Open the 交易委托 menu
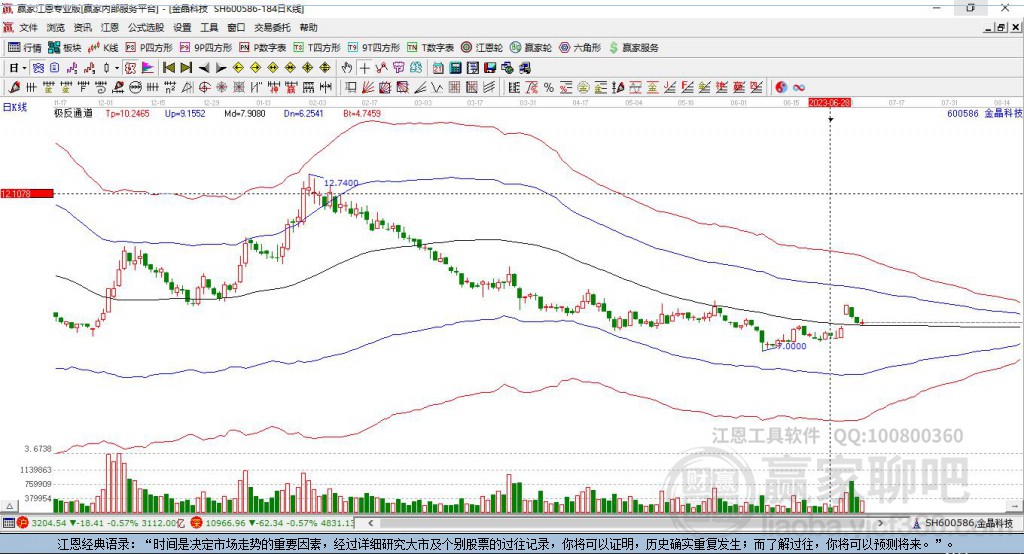 point(272,27)
